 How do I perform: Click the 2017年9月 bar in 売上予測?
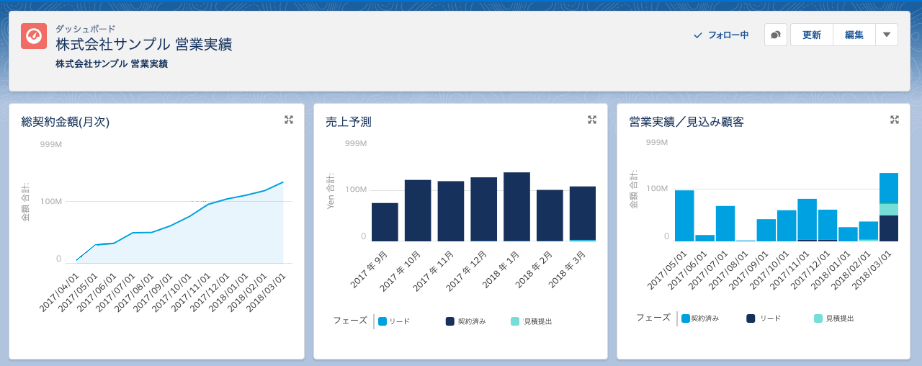[385, 222]
